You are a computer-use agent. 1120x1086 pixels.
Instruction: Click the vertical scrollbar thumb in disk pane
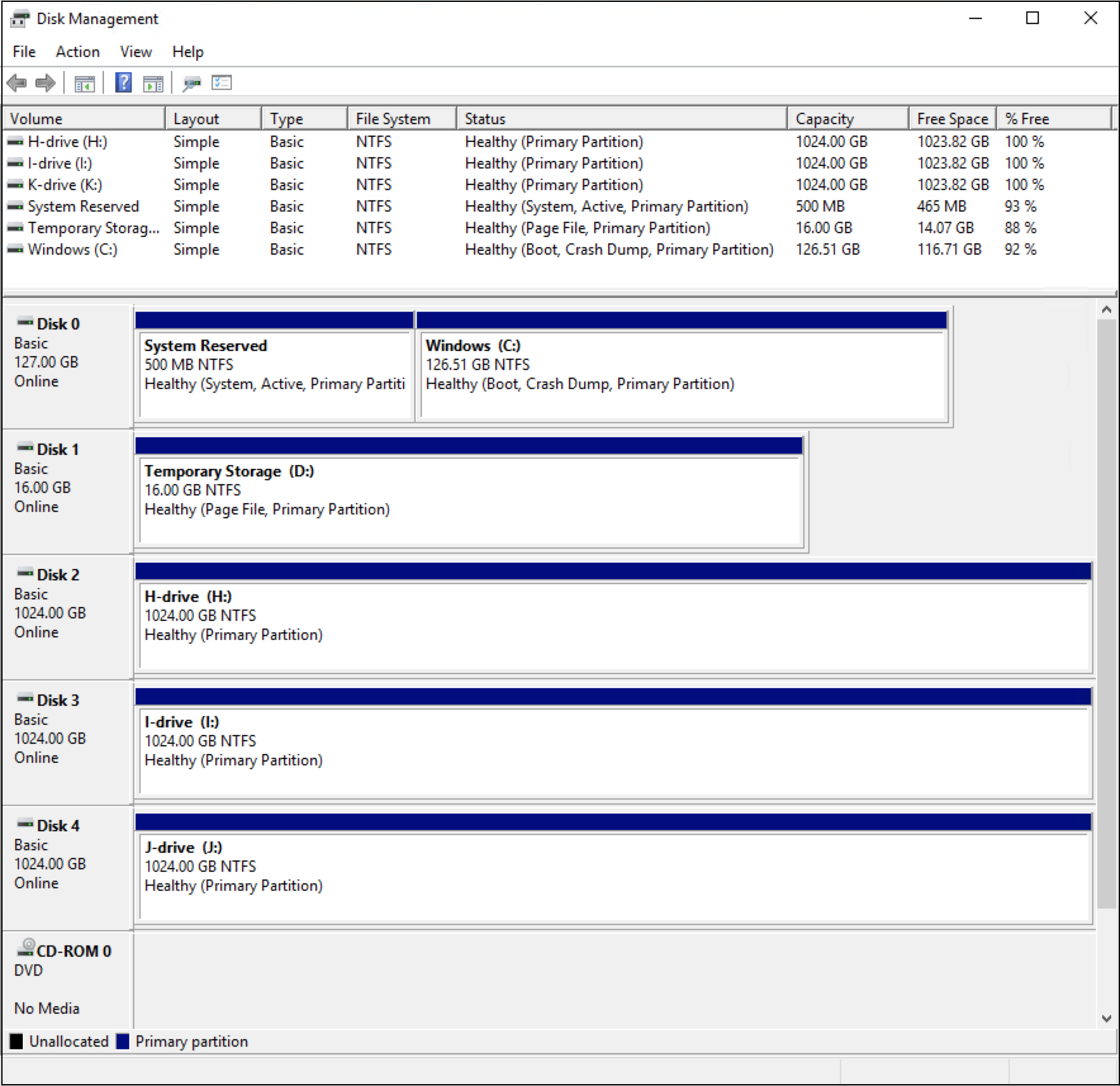point(1107,614)
